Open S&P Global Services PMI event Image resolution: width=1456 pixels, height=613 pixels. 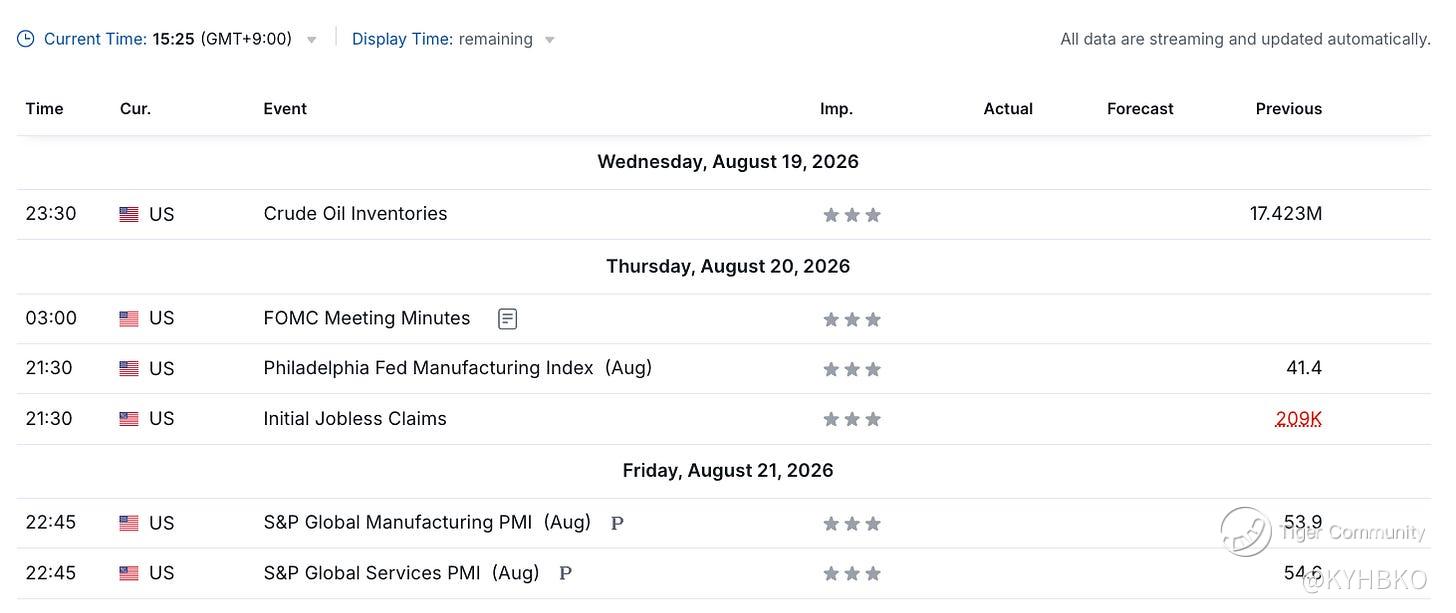point(401,573)
